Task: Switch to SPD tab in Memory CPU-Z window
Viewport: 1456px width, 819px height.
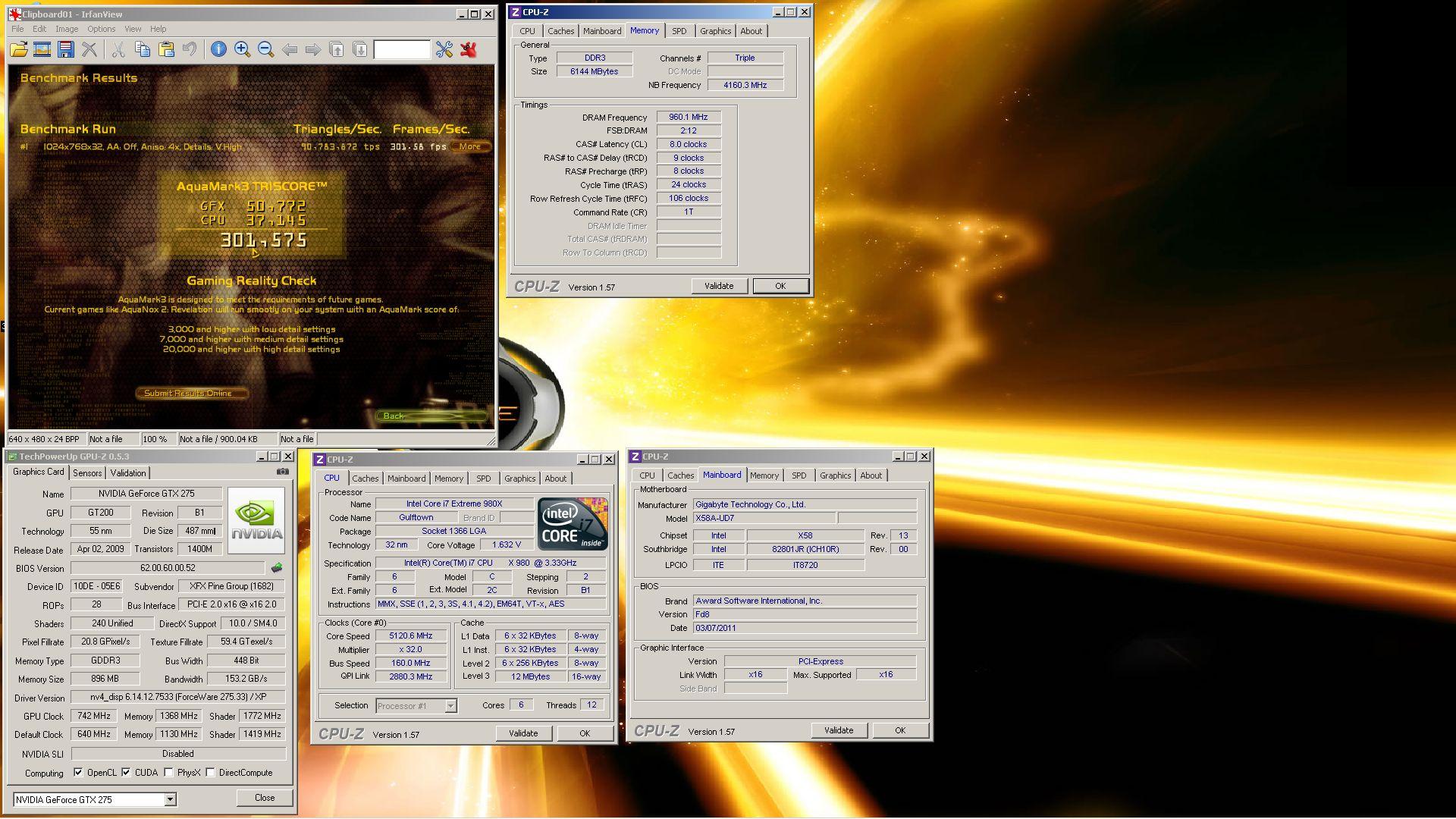Action: (x=679, y=31)
